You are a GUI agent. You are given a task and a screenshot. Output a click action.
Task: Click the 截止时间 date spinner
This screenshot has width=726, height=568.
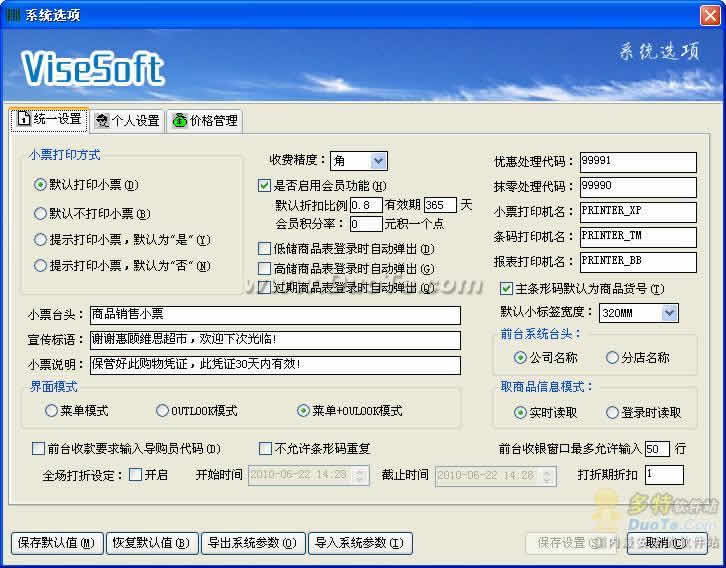click(x=547, y=475)
